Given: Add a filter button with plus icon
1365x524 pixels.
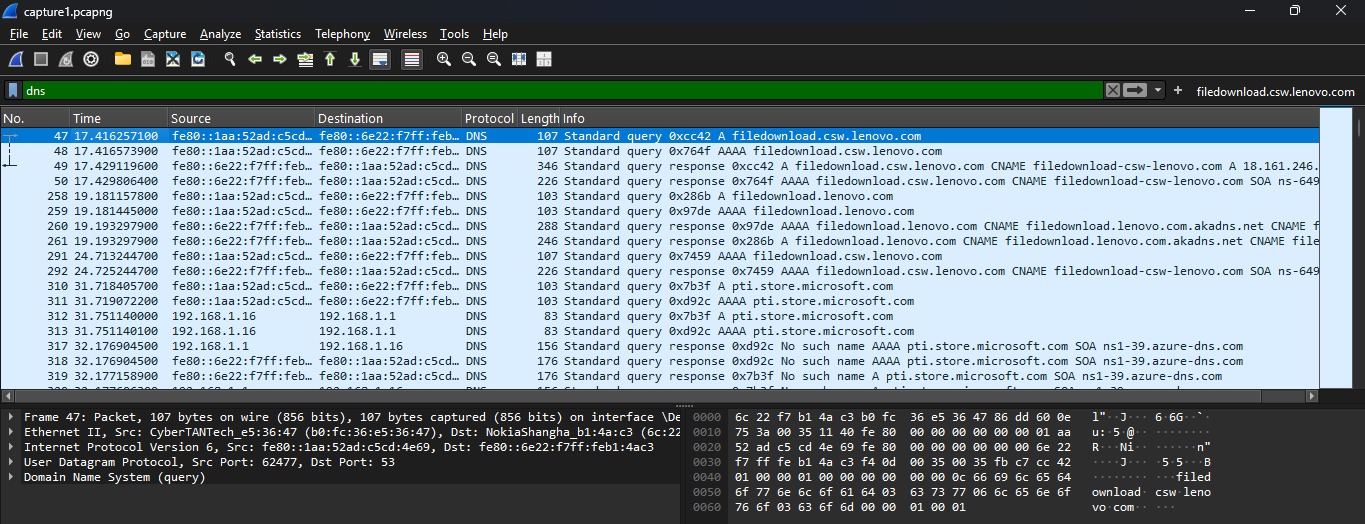Looking at the screenshot, I should [1178, 90].
